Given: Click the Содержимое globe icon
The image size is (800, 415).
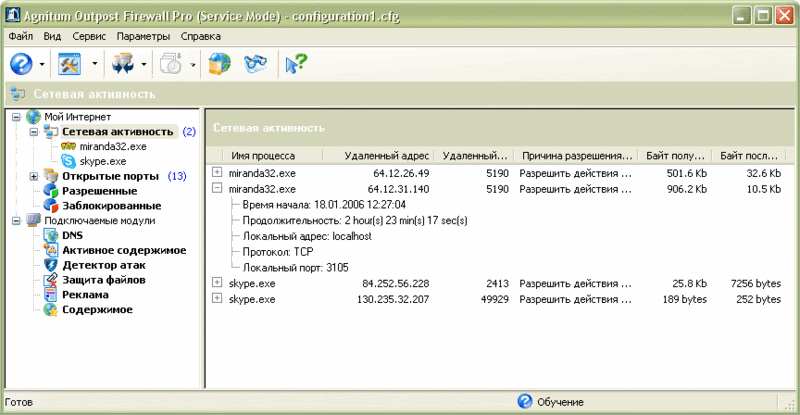Looking at the screenshot, I should tap(51, 309).
